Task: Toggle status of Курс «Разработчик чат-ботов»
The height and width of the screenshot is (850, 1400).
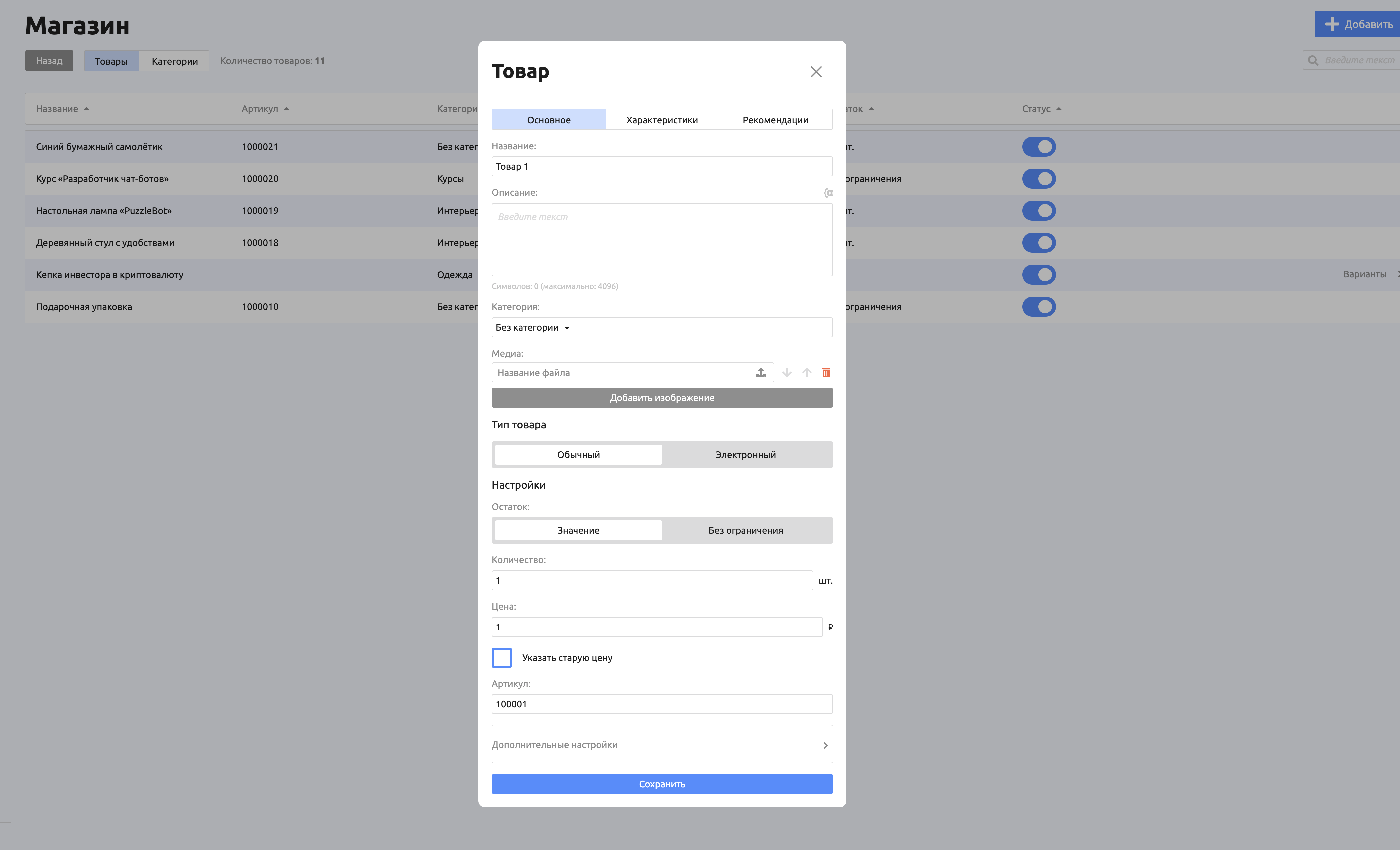Action: point(1038,179)
